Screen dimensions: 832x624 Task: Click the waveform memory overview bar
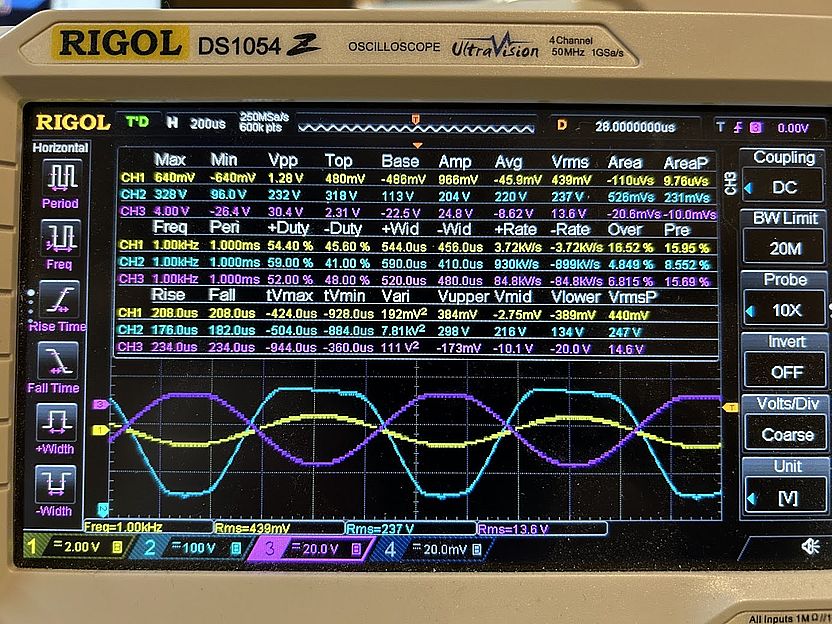tap(416, 128)
